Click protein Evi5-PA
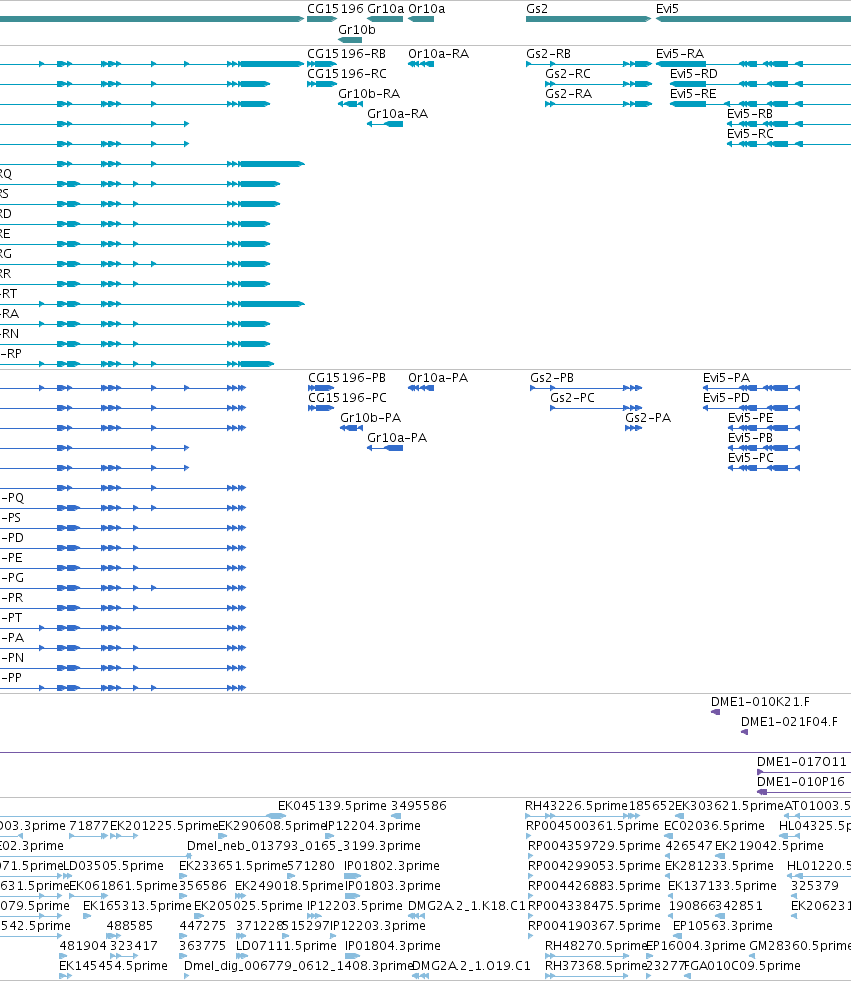 pos(726,378)
